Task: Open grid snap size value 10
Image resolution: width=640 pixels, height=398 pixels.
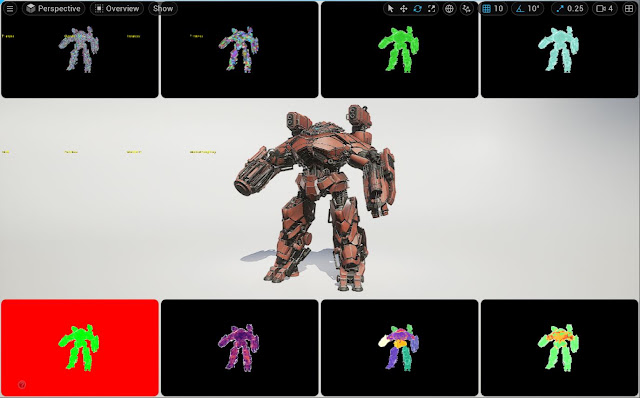Action: (498, 9)
